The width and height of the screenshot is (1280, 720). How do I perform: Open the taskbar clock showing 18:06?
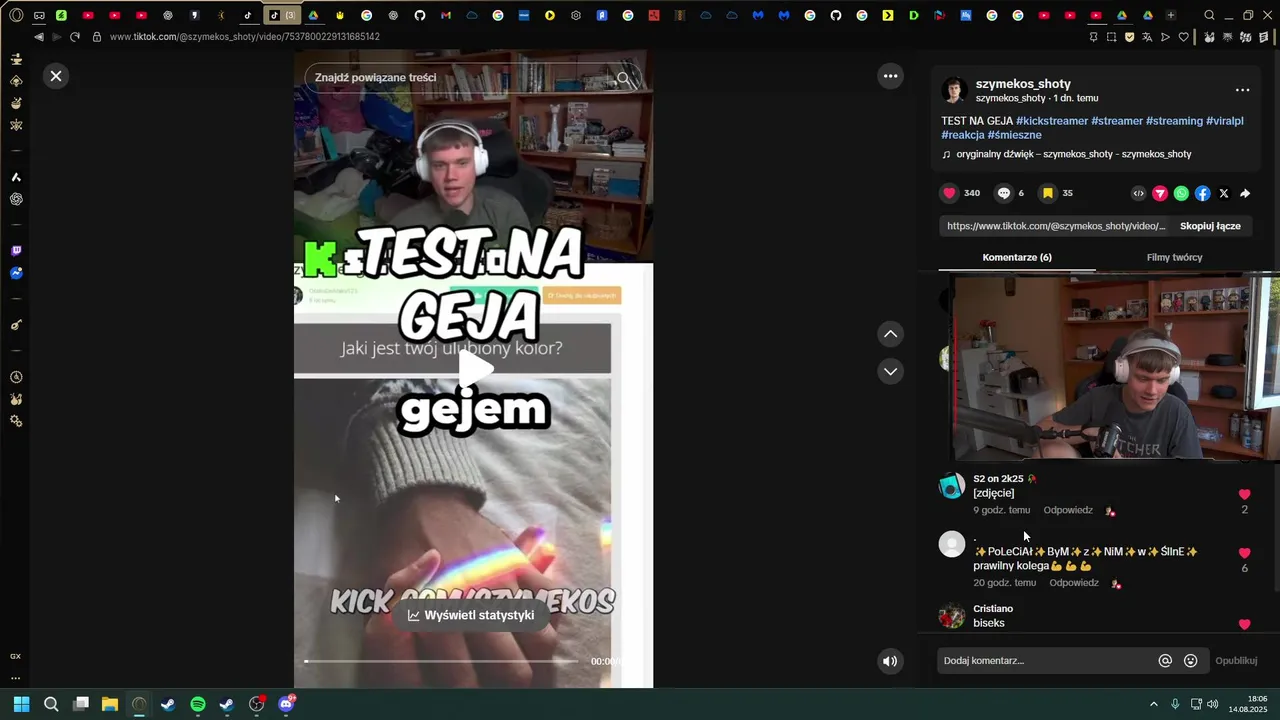point(1247,704)
